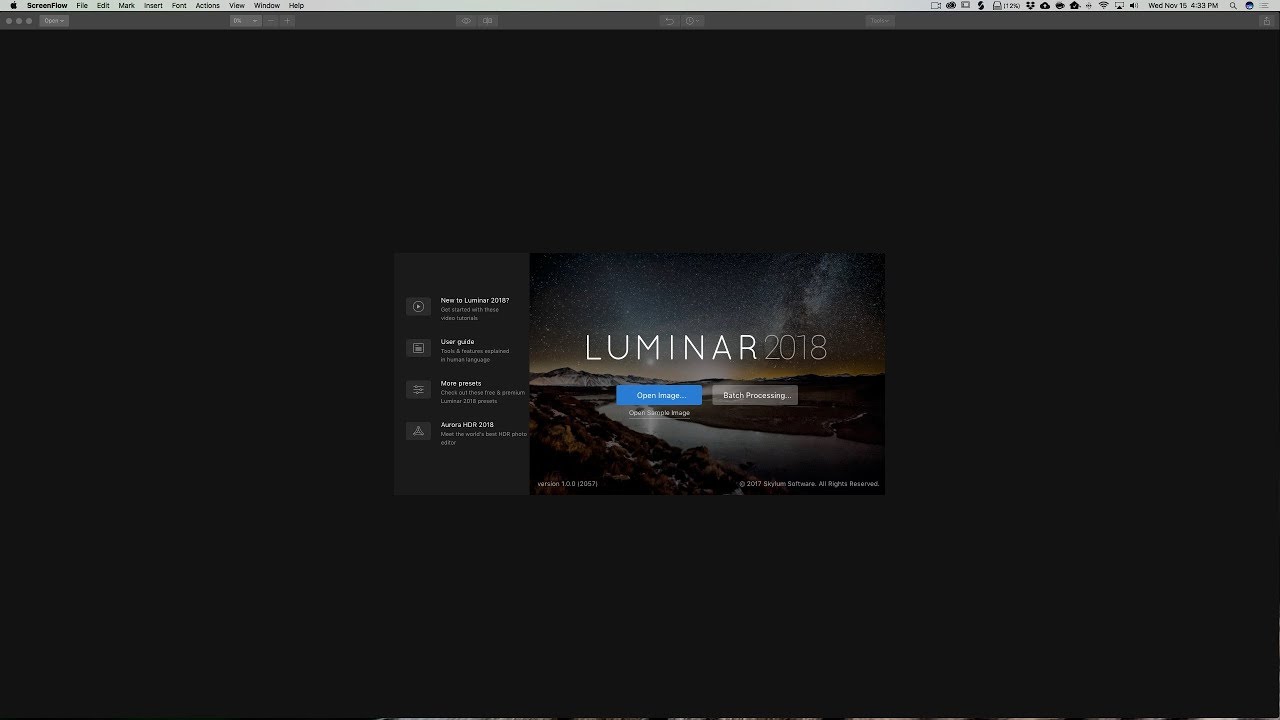Click the version 1.0.0 (2057) text
Image resolution: width=1280 pixels, height=720 pixels.
click(x=567, y=484)
